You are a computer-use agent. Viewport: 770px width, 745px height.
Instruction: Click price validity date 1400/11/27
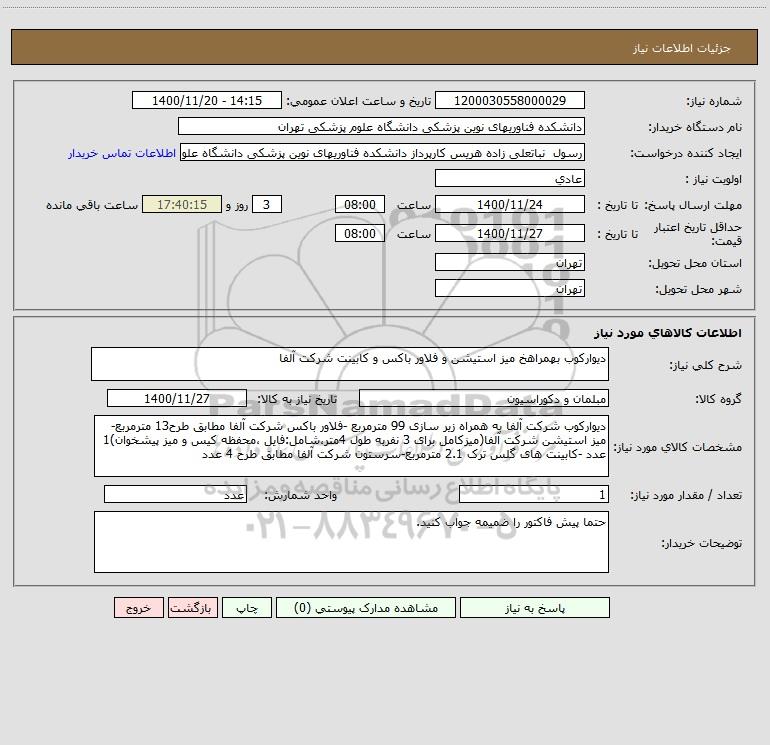click(510, 233)
